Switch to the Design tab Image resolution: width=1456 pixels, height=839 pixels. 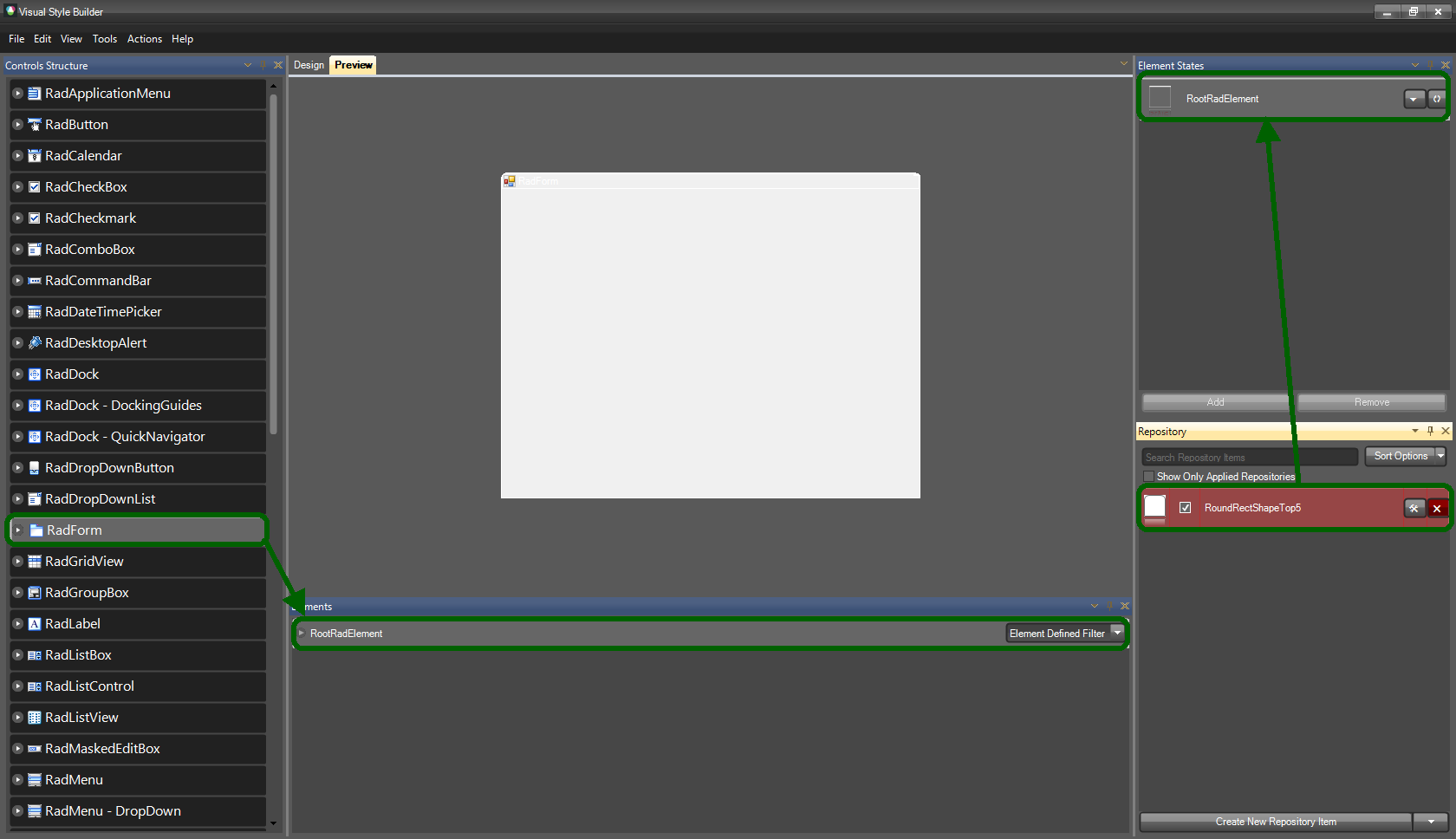pos(309,65)
